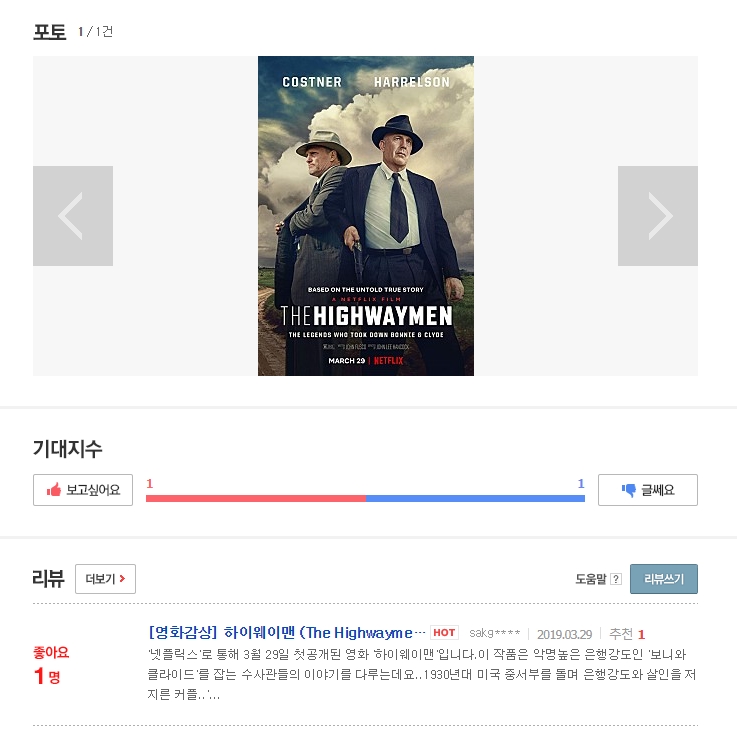Vote 보고싶어요 for the movie
This screenshot has width=737, height=744.
[83, 490]
